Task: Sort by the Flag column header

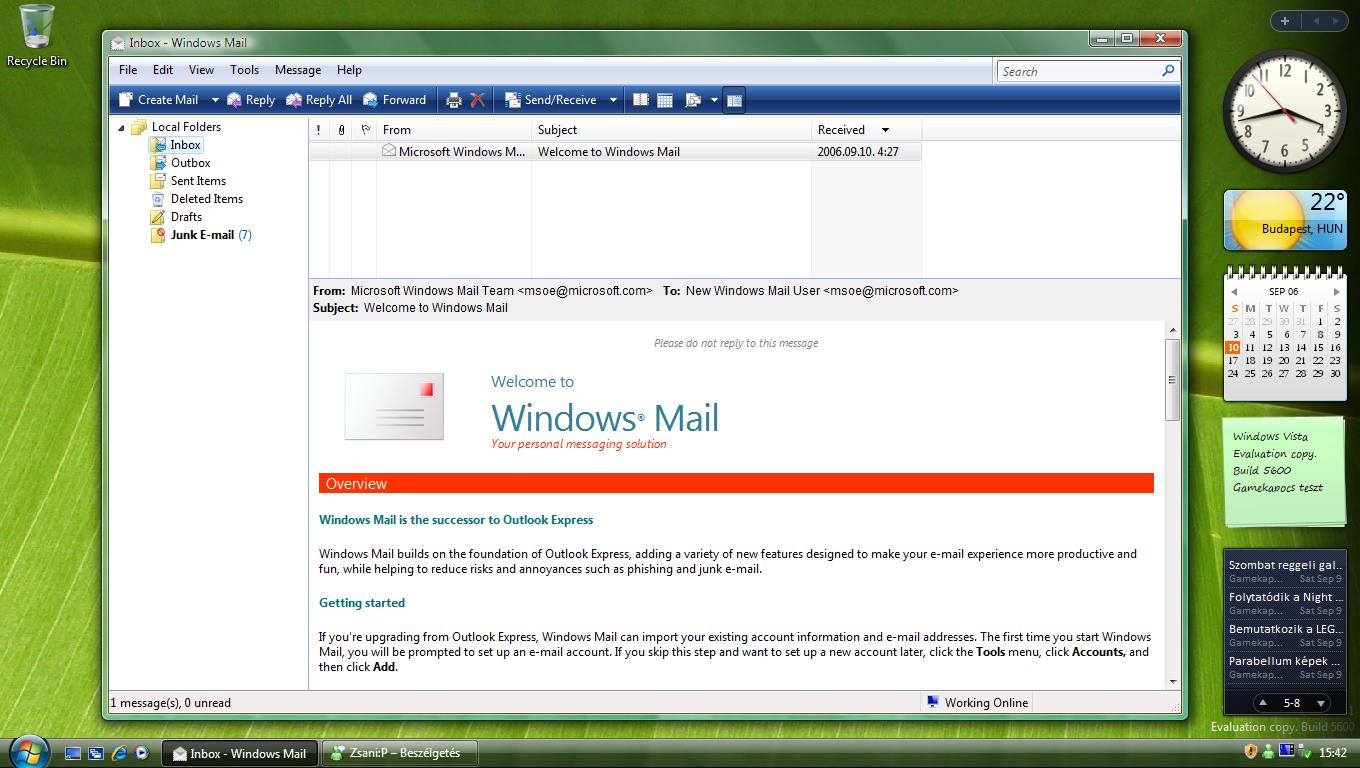Action: click(x=365, y=130)
